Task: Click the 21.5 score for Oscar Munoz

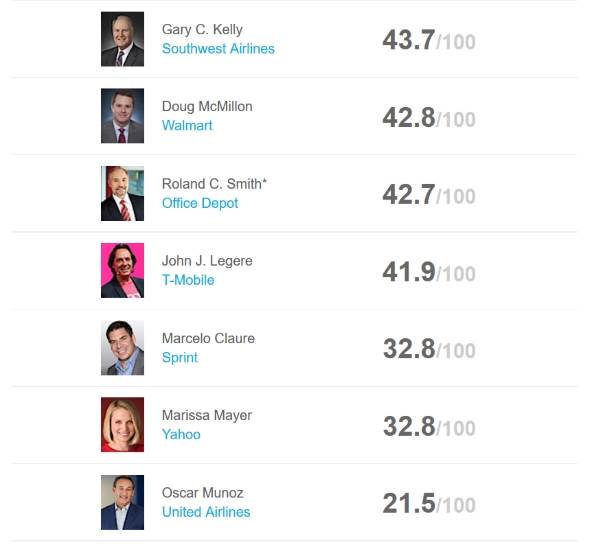Action: 408,503
